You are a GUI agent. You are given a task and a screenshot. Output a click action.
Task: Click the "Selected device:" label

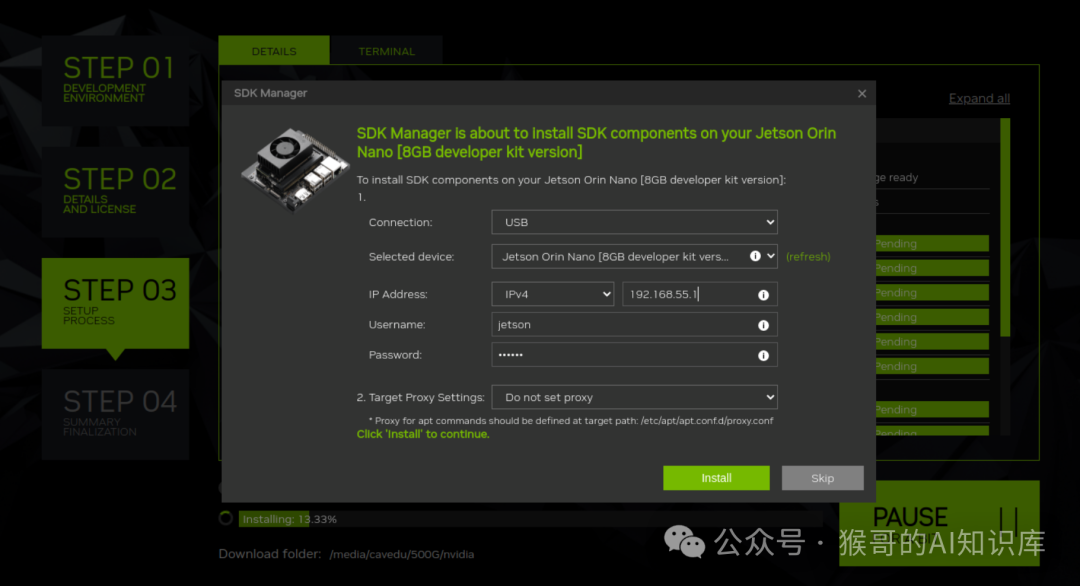411,257
